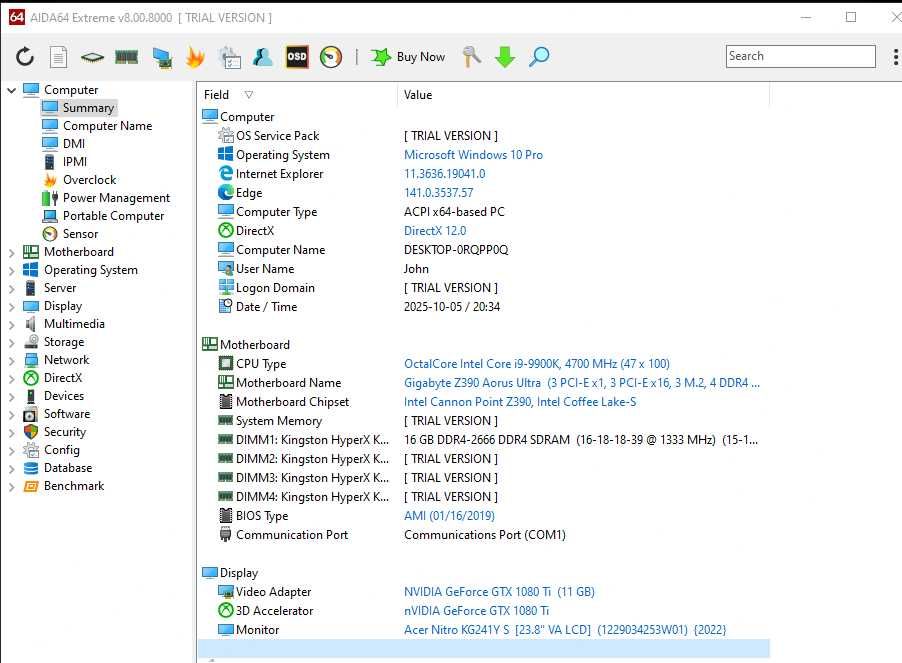Select the 3D Accelerator row
The width and height of the screenshot is (902, 663).
[x=483, y=611]
